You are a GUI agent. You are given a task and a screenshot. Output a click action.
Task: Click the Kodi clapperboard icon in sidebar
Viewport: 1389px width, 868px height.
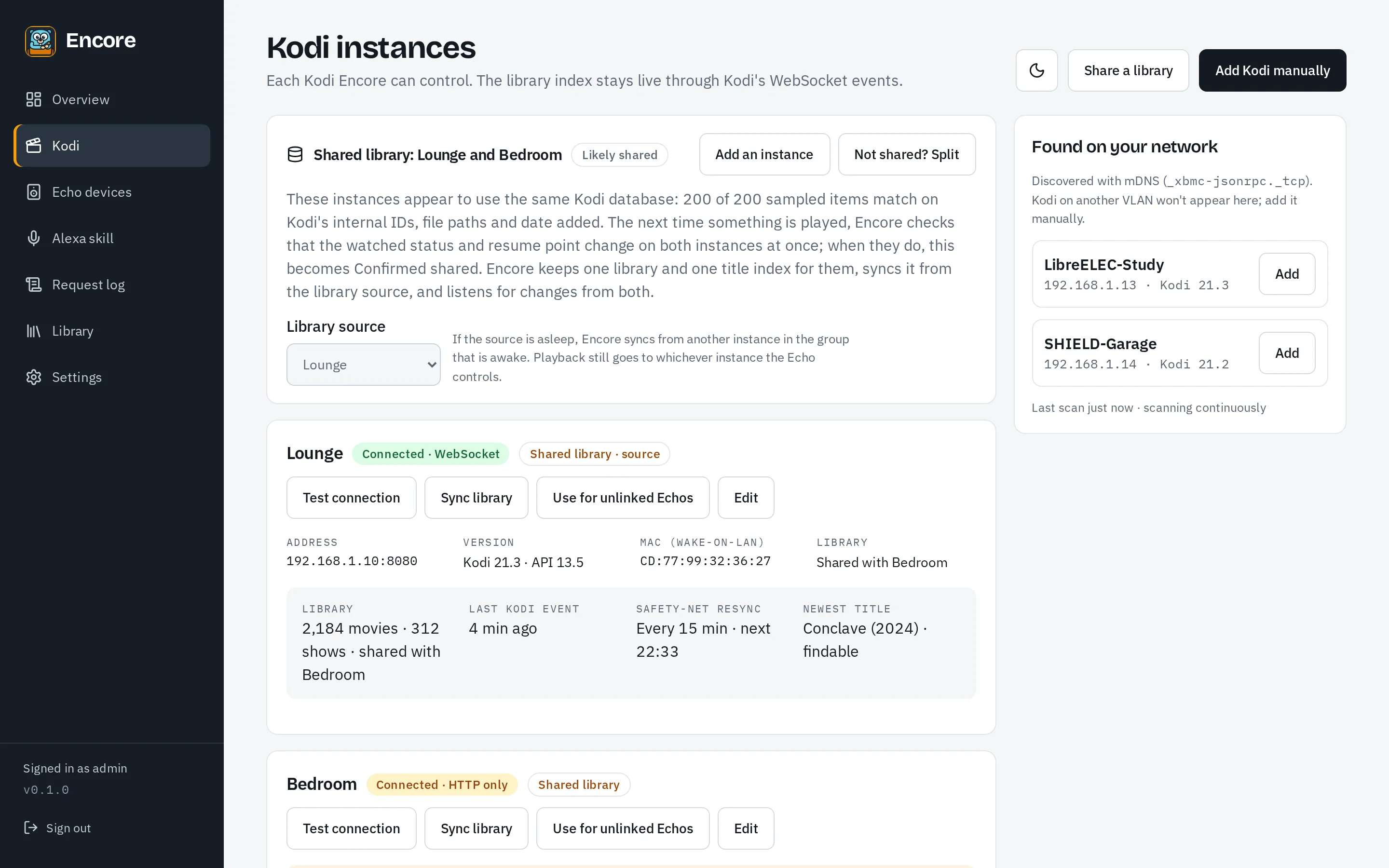pos(34,146)
